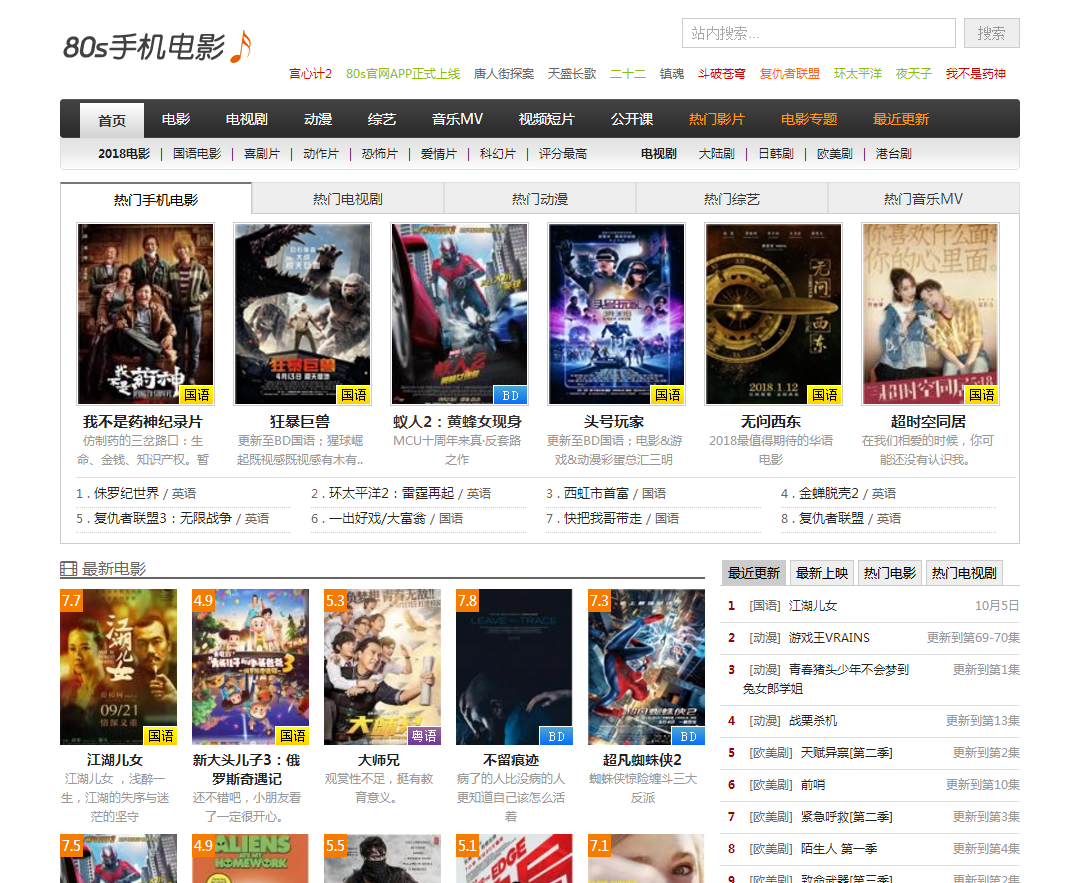This screenshot has height=883, width=1069.
Task: Click the film strip icon beside 最新电影
Action: [x=68, y=569]
